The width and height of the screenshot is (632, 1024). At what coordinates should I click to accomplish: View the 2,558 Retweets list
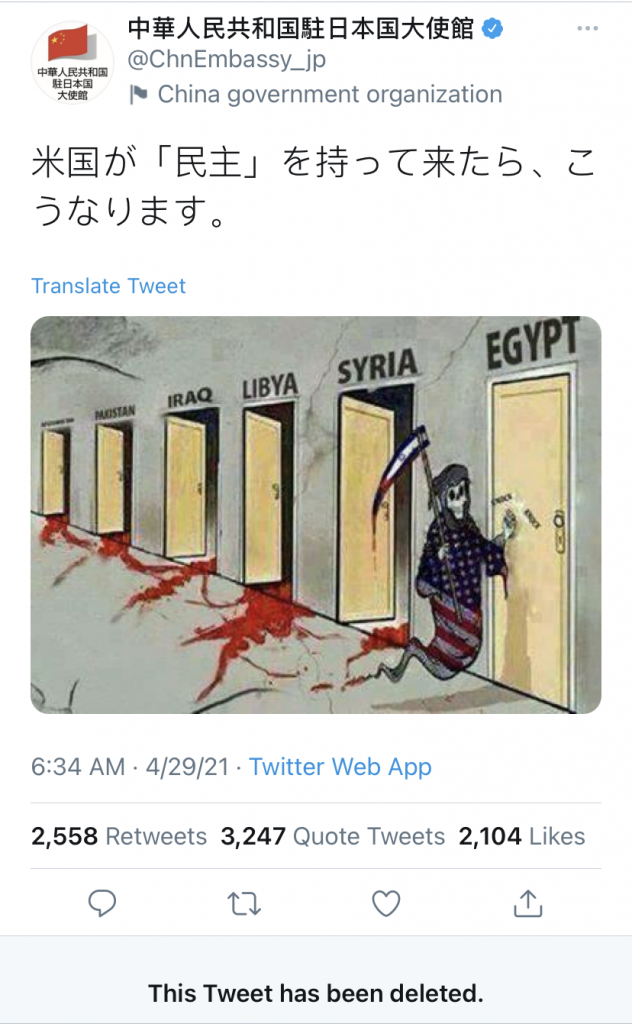coord(119,836)
